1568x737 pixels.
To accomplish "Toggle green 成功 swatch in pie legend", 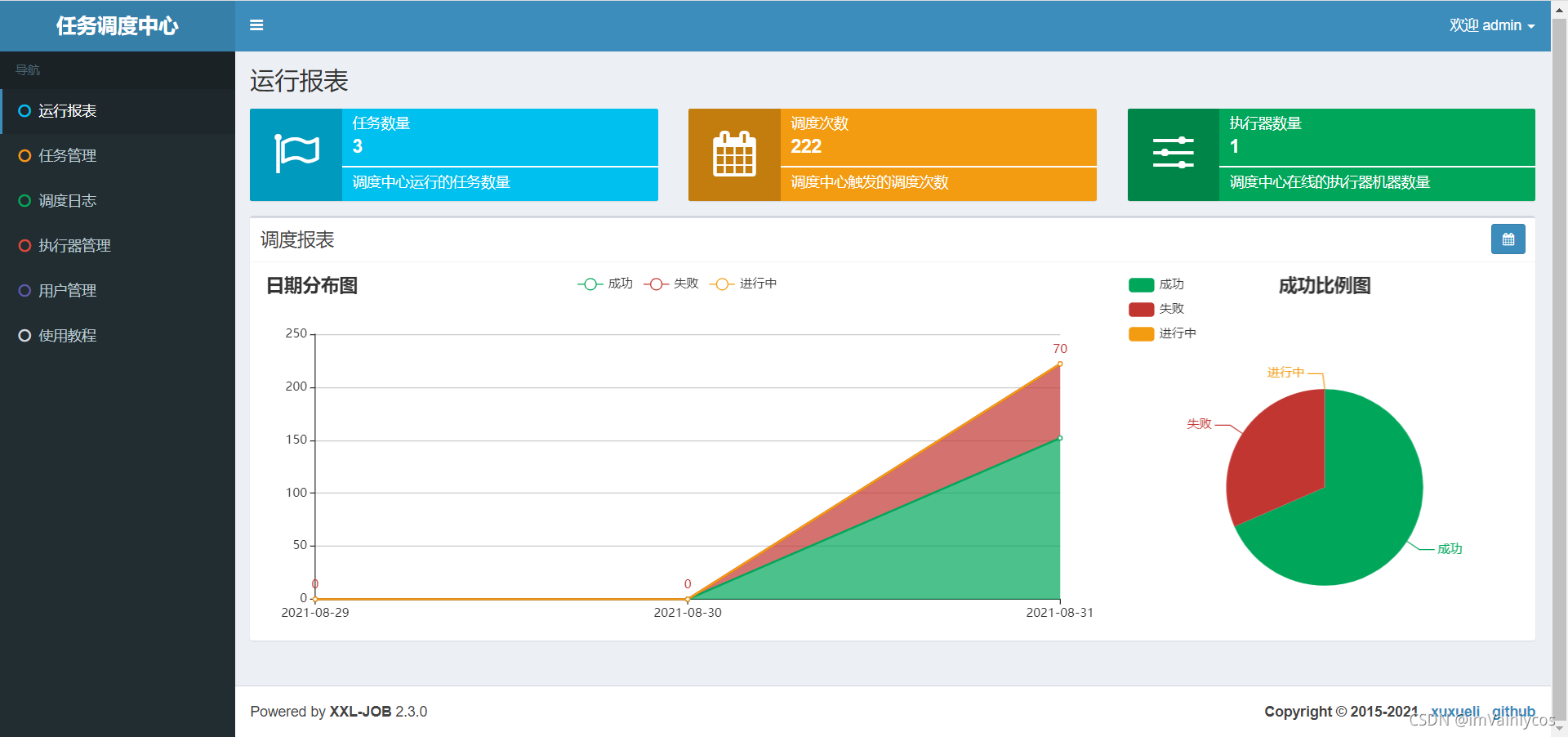I will click(x=1141, y=284).
